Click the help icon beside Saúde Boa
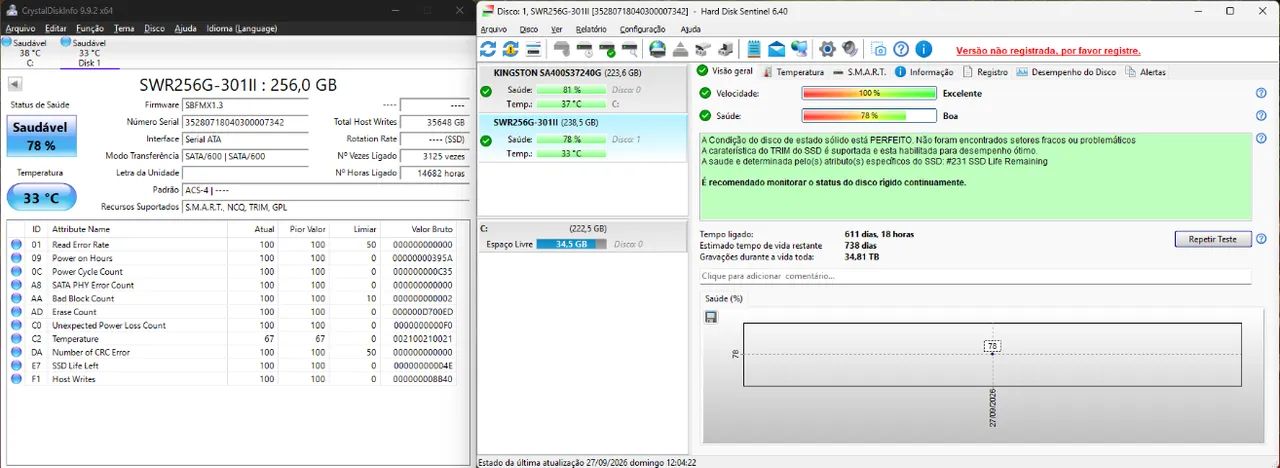Viewport: 1280px width, 468px height. click(1261, 116)
